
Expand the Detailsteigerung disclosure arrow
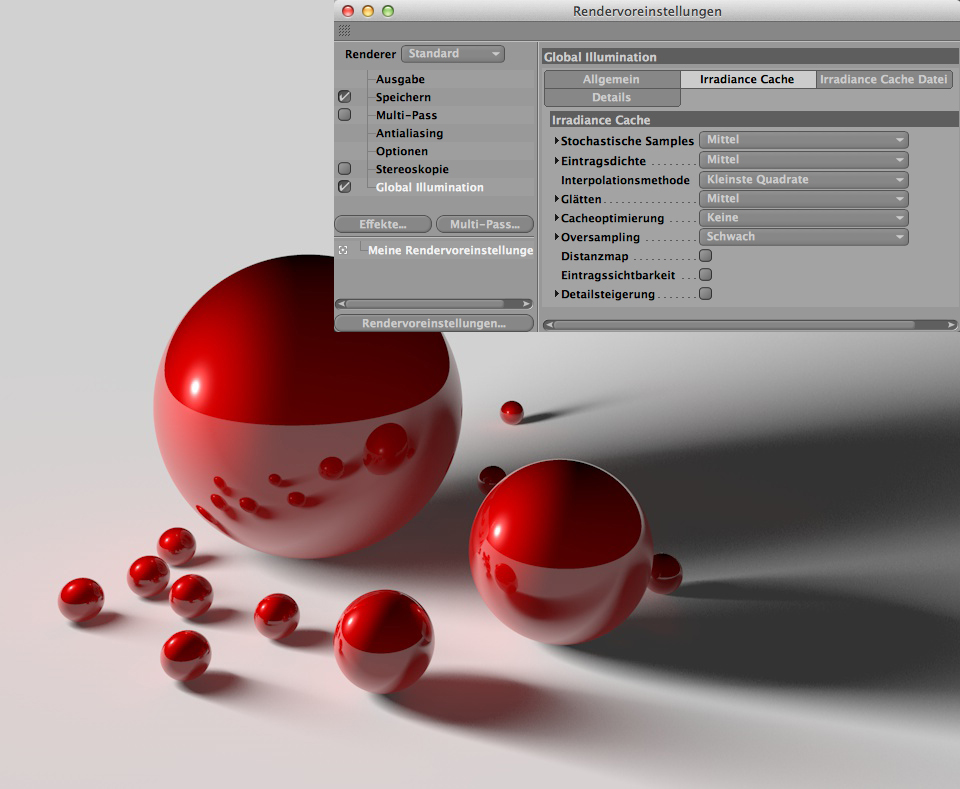[x=556, y=294]
